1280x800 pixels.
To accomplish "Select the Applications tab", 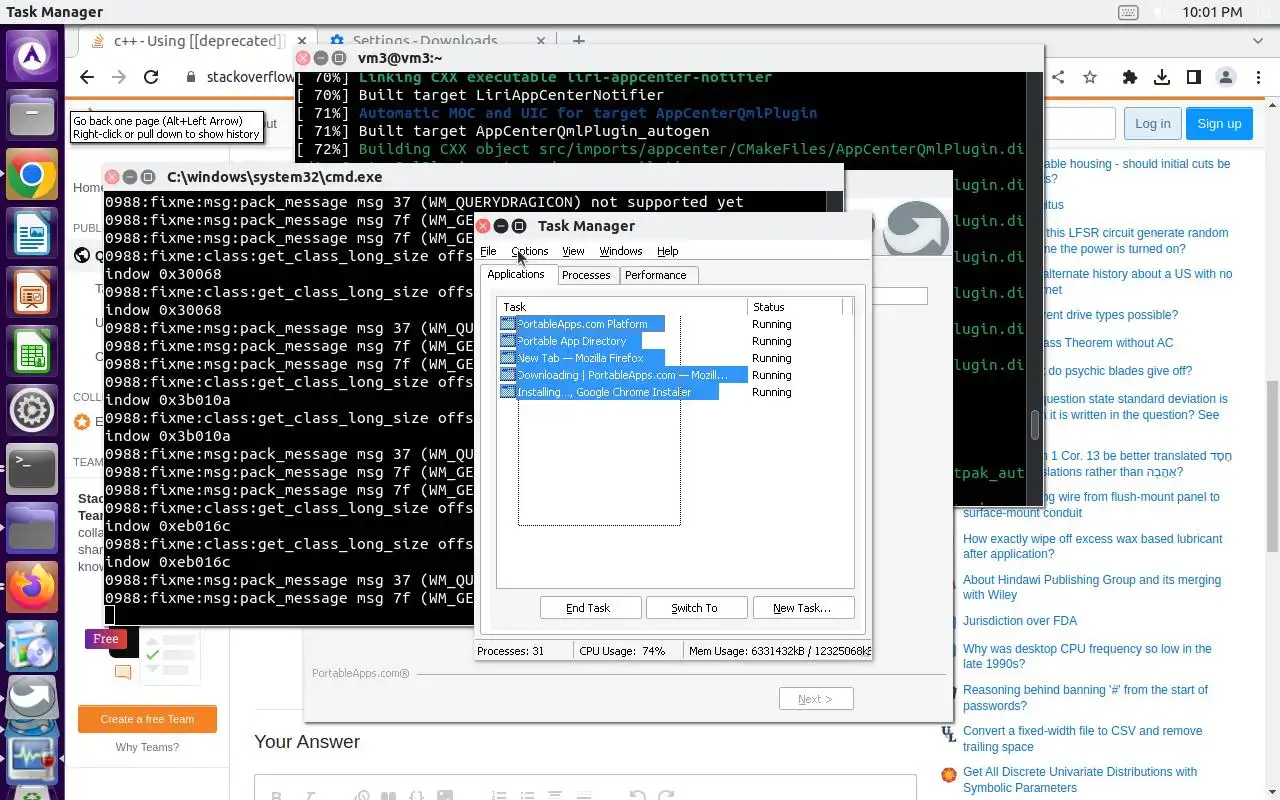I will pyautogui.click(x=516, y=274).
